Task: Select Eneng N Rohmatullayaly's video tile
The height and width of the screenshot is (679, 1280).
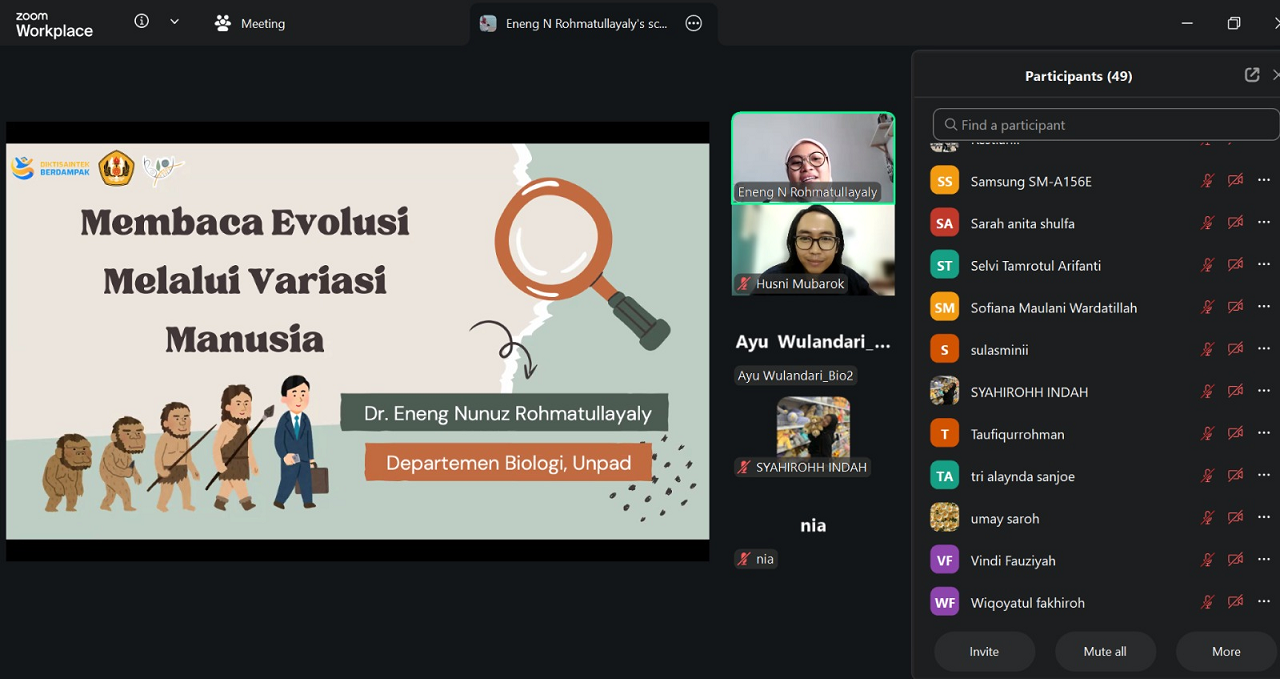Action: pos(813,157)
